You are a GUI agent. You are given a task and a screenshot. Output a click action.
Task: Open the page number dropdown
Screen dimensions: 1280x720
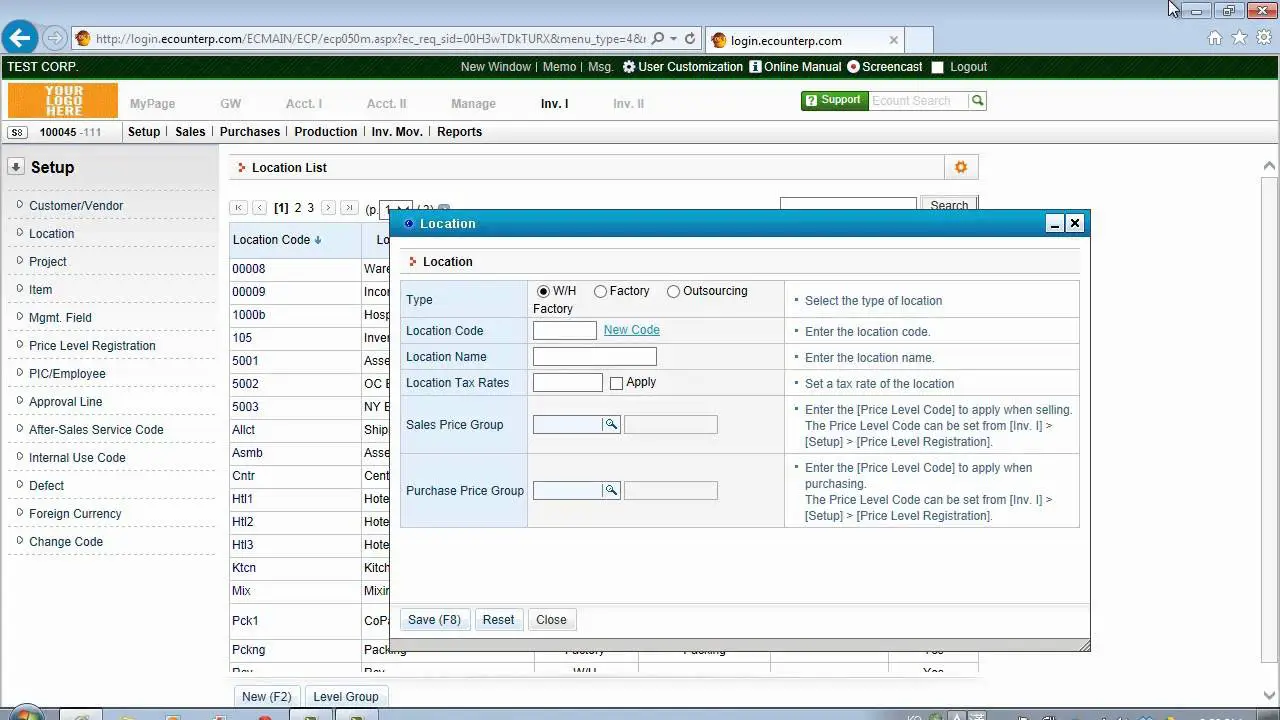click(x=397, y=210)
